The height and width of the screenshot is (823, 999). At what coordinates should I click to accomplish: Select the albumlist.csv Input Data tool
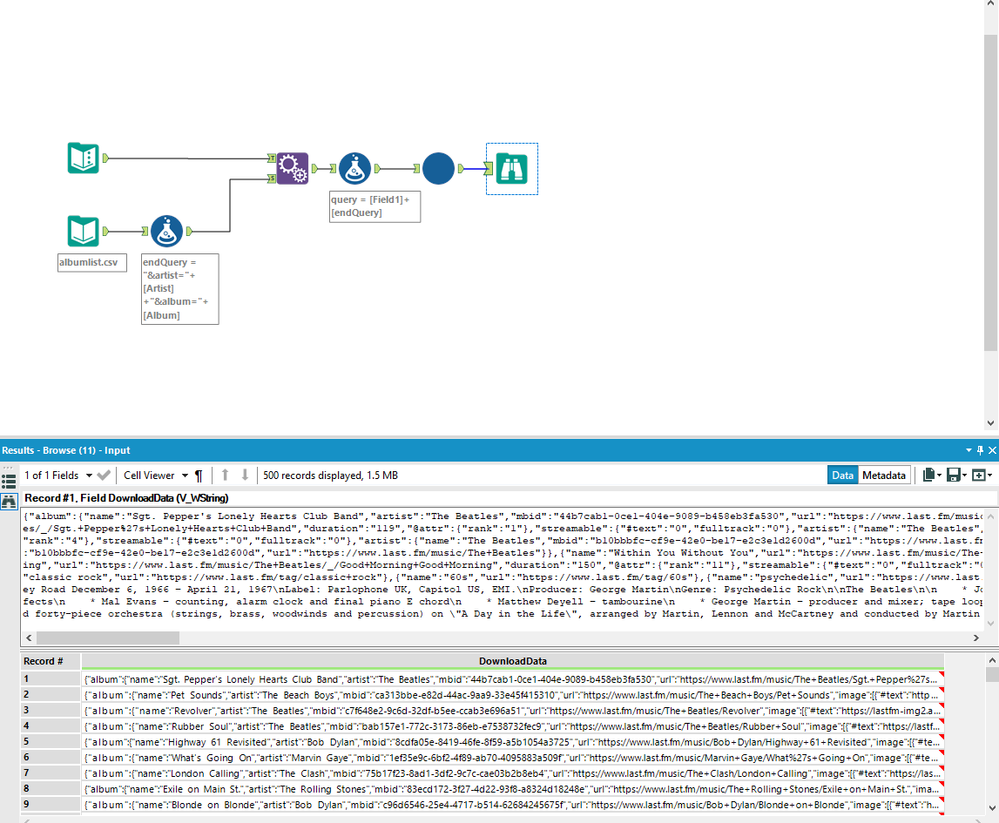(83, 231)
